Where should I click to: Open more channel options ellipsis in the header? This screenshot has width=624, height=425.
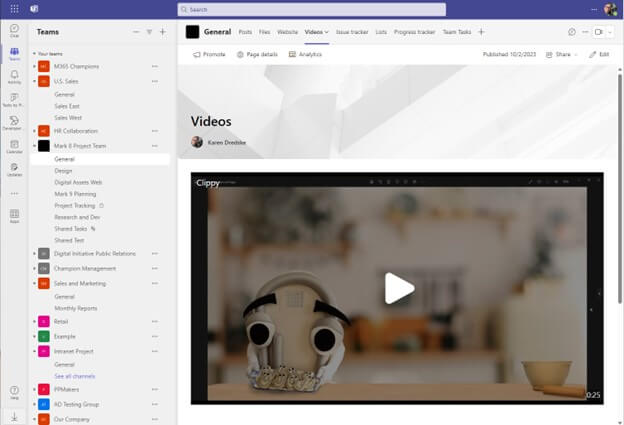(x=585, y=32)
